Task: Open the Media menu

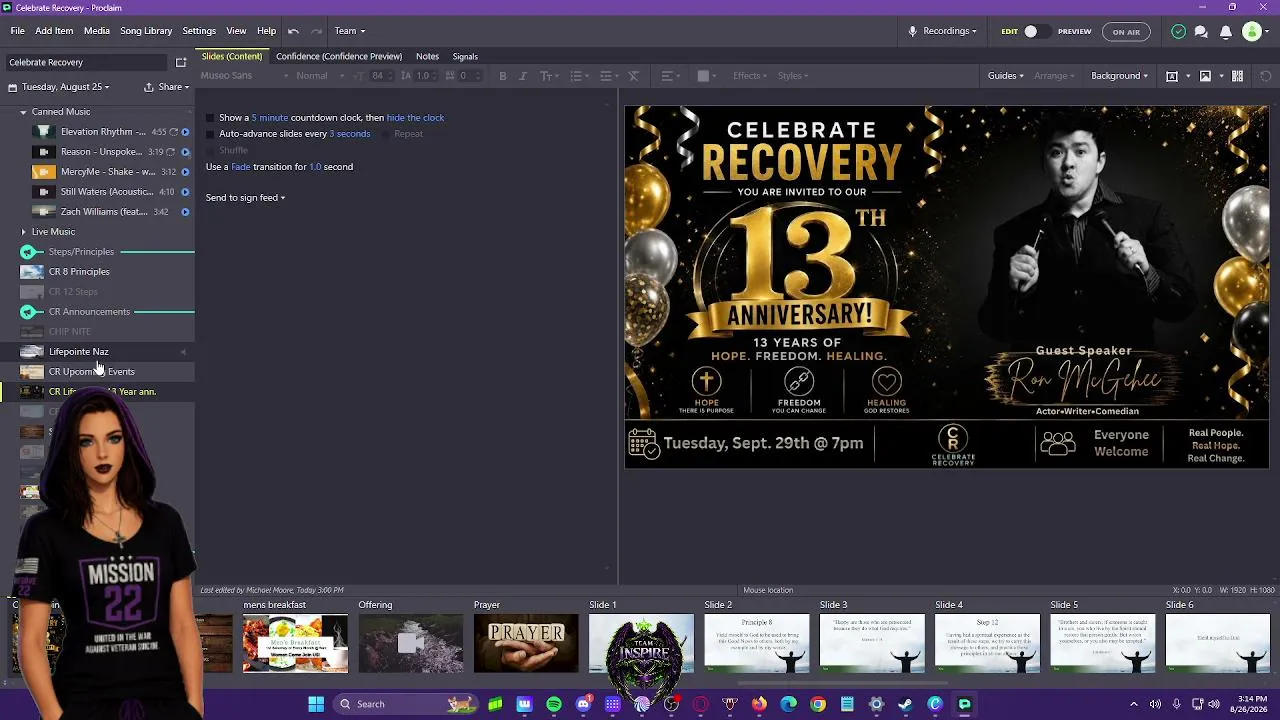Action: [97, 31]
